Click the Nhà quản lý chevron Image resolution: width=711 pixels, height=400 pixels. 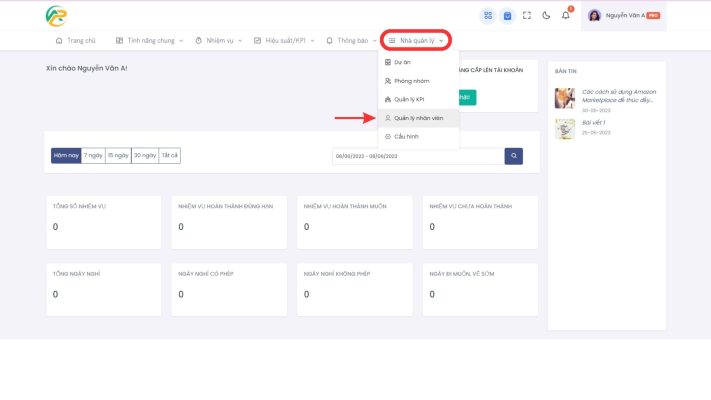pyautogui.click(x=441, y=41)
